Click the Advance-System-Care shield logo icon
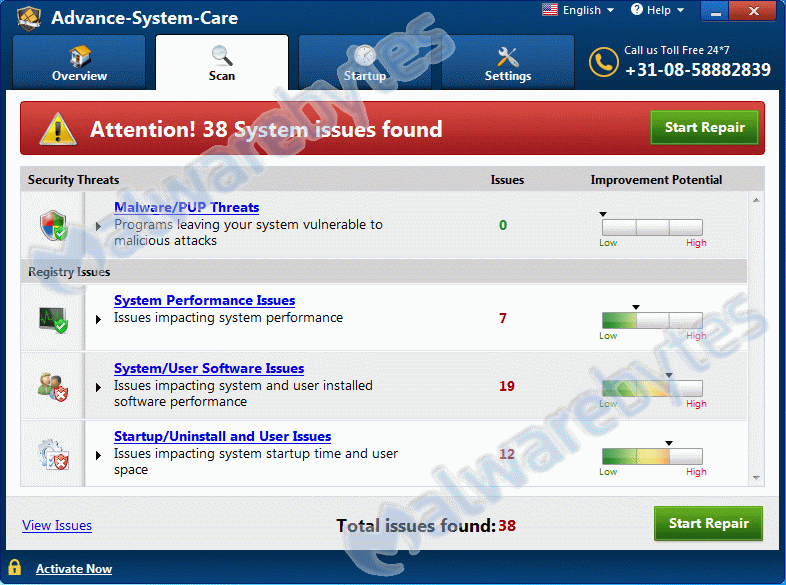Viewport: 786px width, 585px height. (29, 19)
